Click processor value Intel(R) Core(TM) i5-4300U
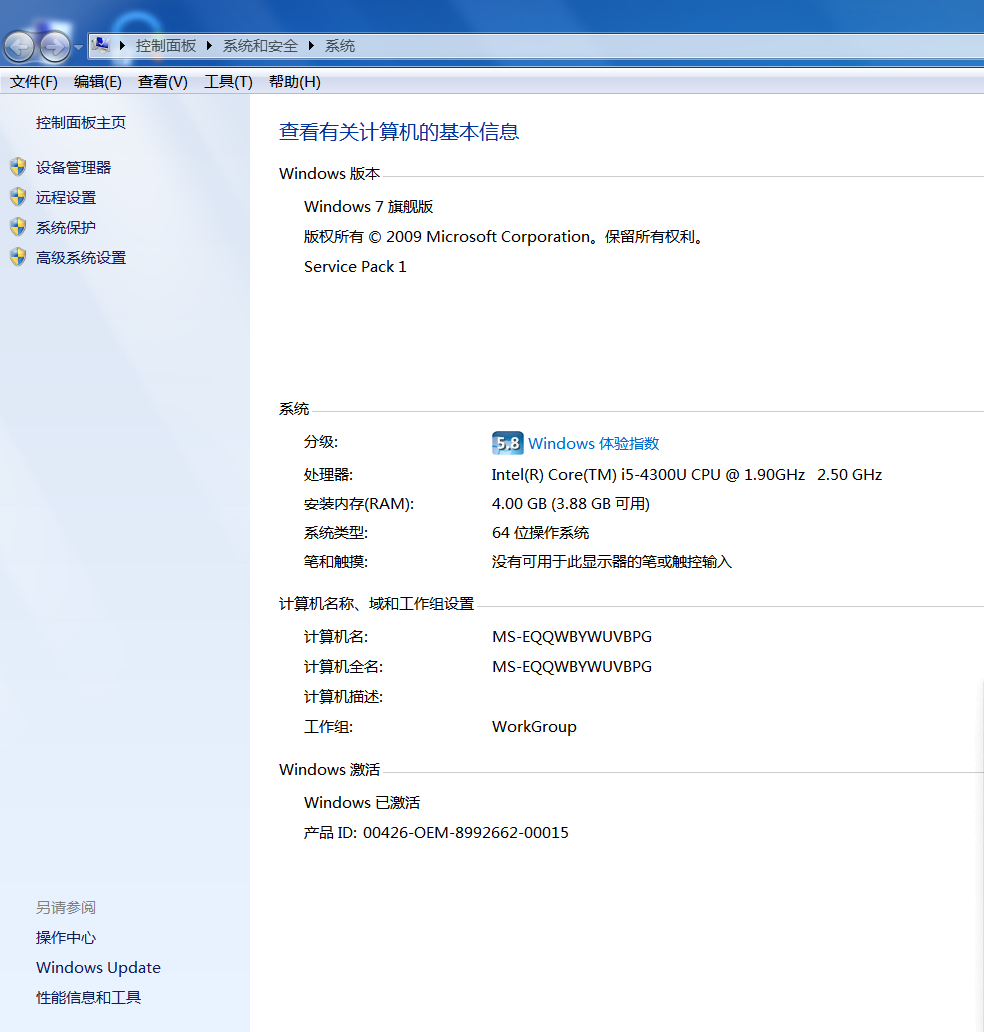 coord(686,475)
